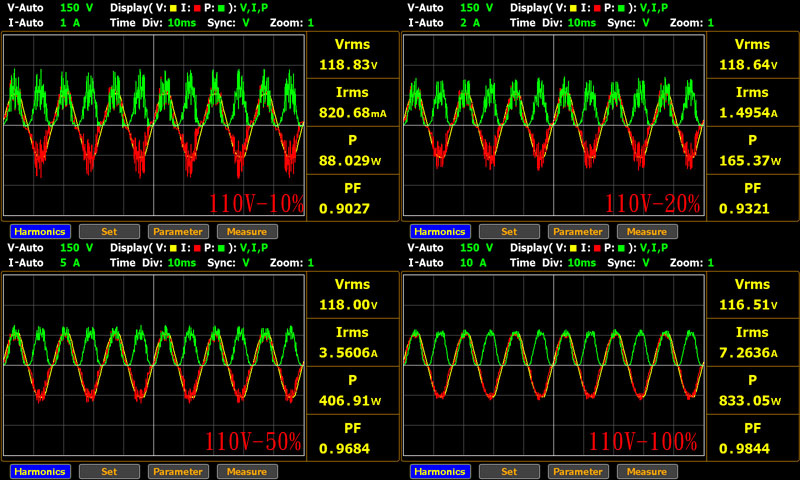Select the P 833.05W reading
Image resolution: width=800 pixels, height=480 pixels.
(753, 390)
